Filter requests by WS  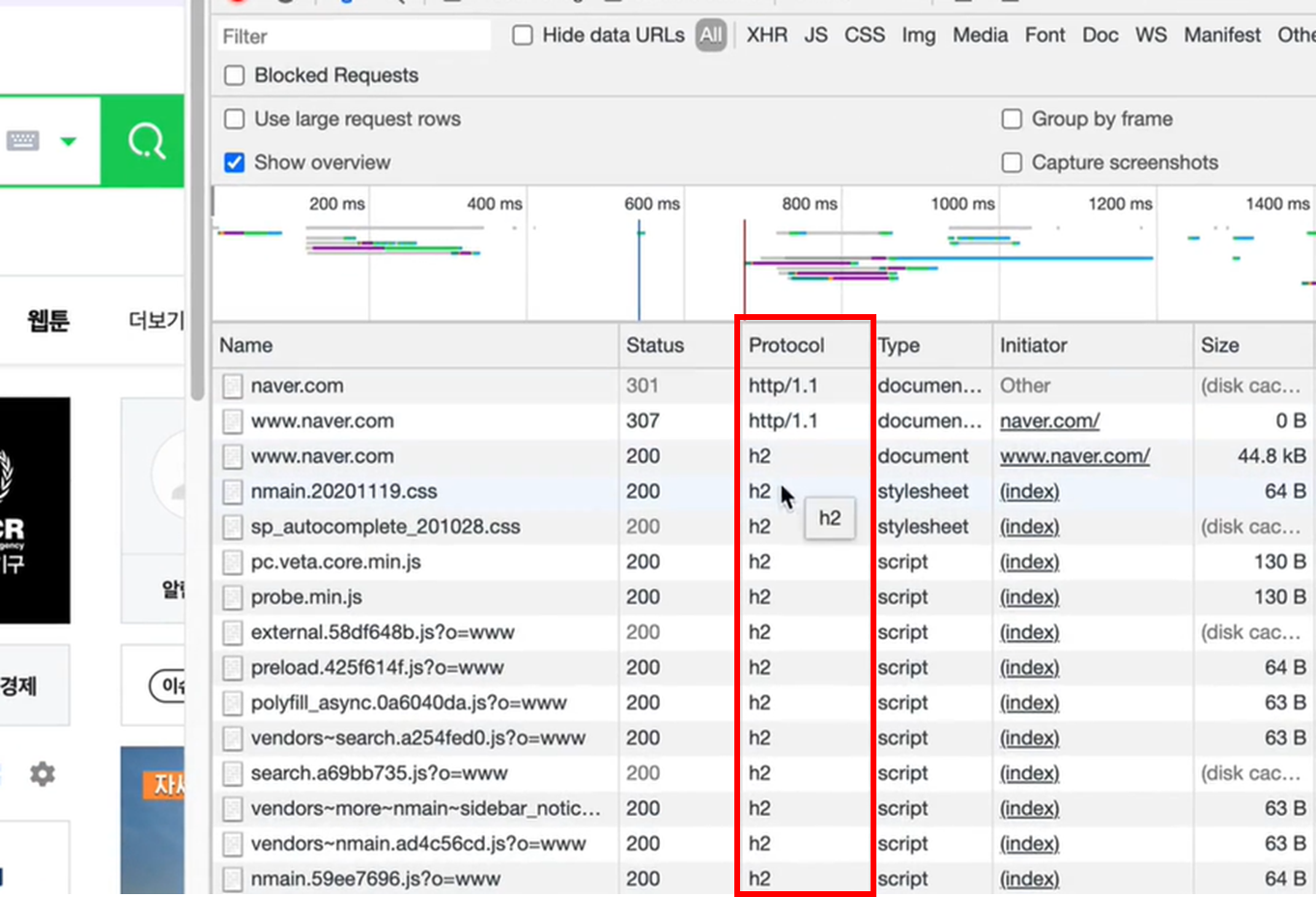coord(1151,36)
